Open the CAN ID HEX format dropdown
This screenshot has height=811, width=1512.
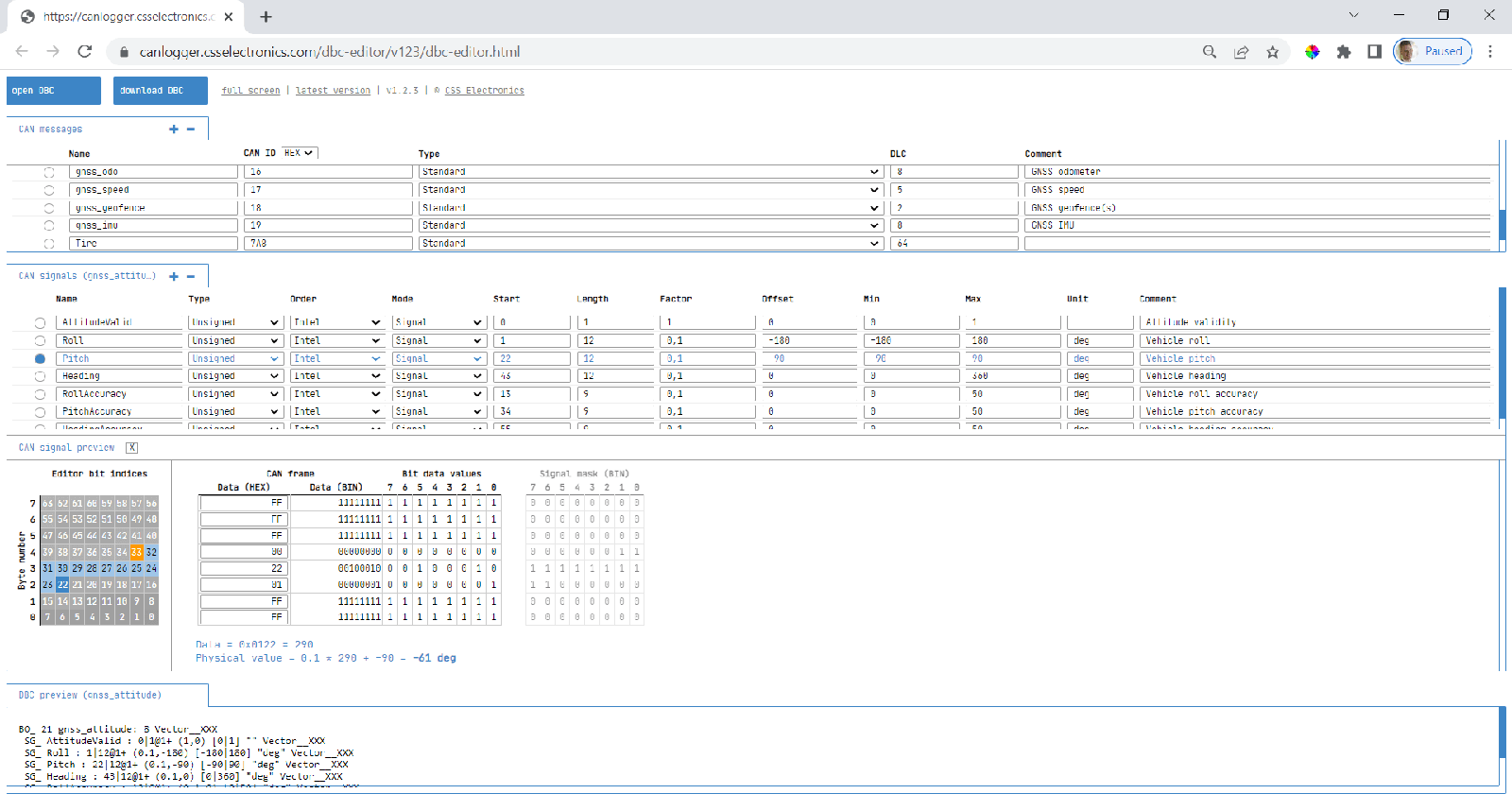[300, 152]
